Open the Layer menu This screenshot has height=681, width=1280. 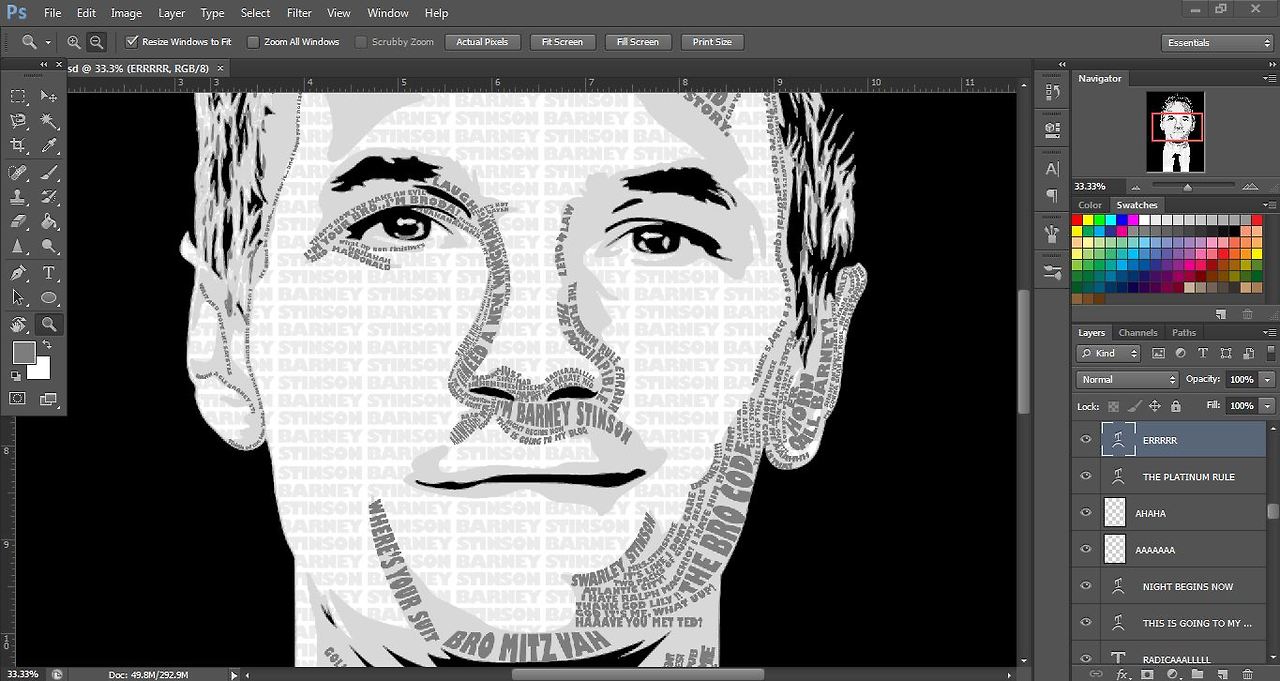coord(172,13)
